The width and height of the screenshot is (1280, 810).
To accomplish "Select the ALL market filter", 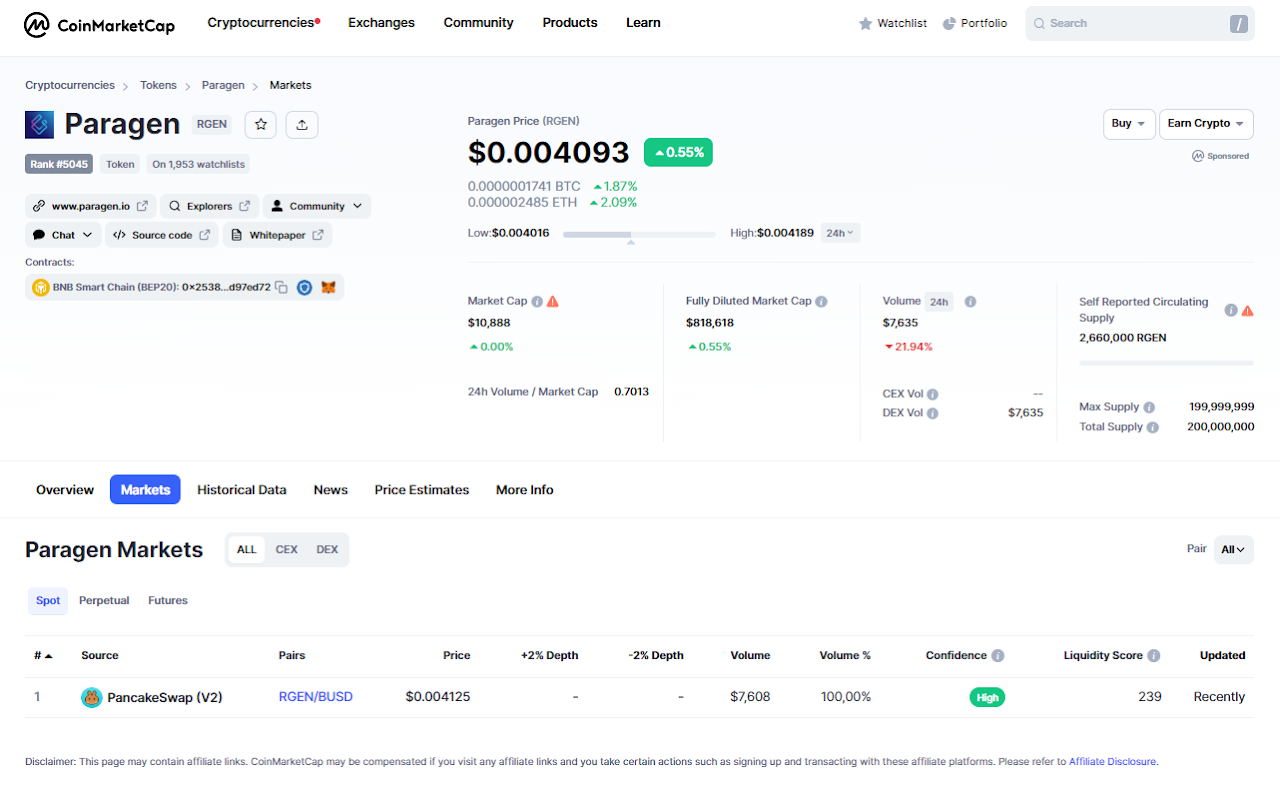I will point(247,549).
